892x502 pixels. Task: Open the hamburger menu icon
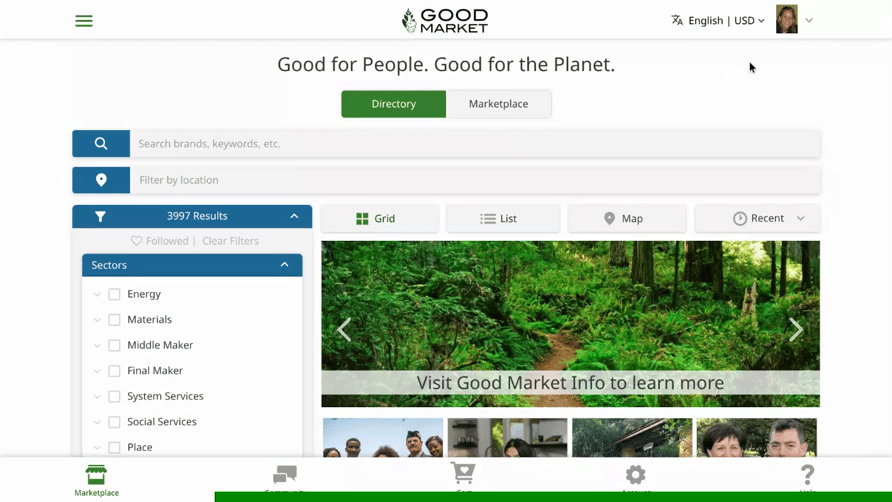84,21
